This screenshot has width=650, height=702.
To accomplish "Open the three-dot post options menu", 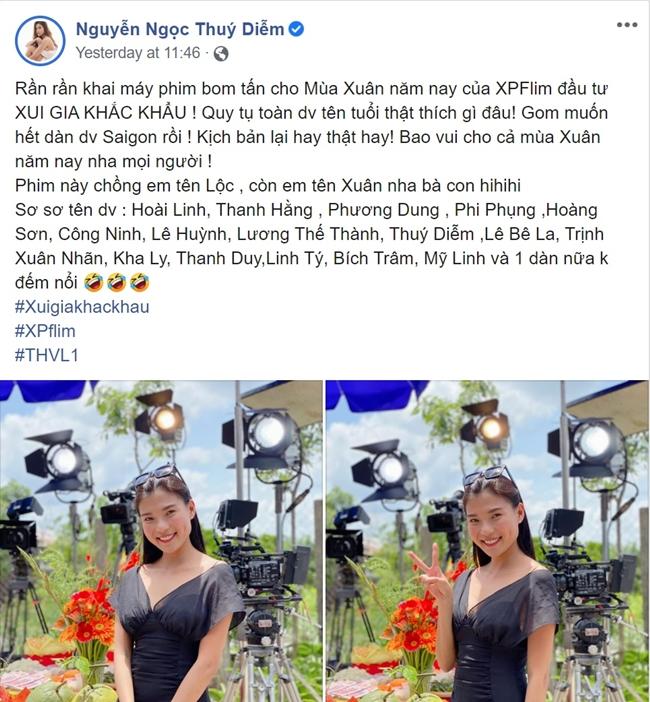I will coord(627,25).
